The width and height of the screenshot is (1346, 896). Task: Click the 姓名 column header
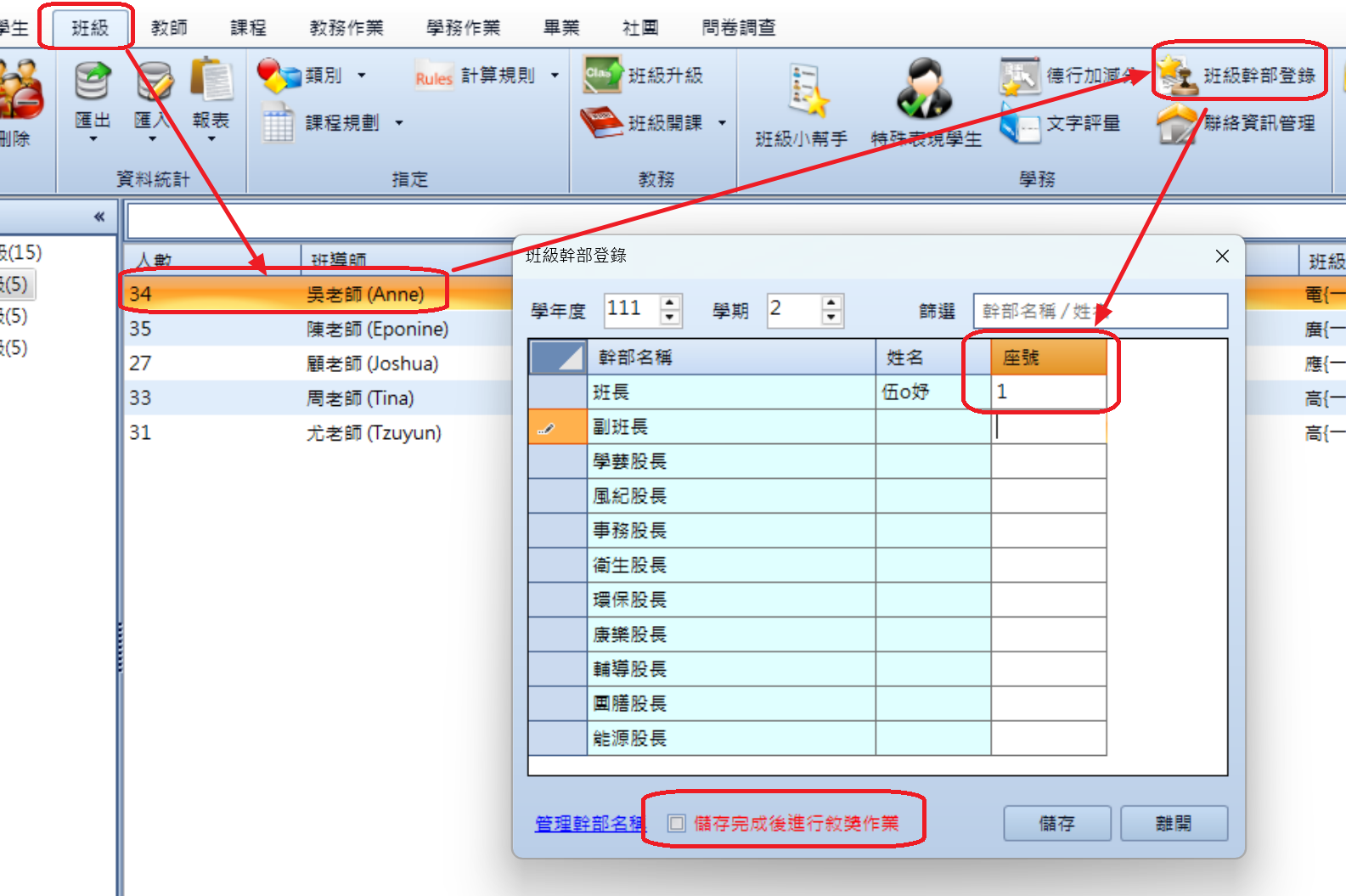click(933, 358)
